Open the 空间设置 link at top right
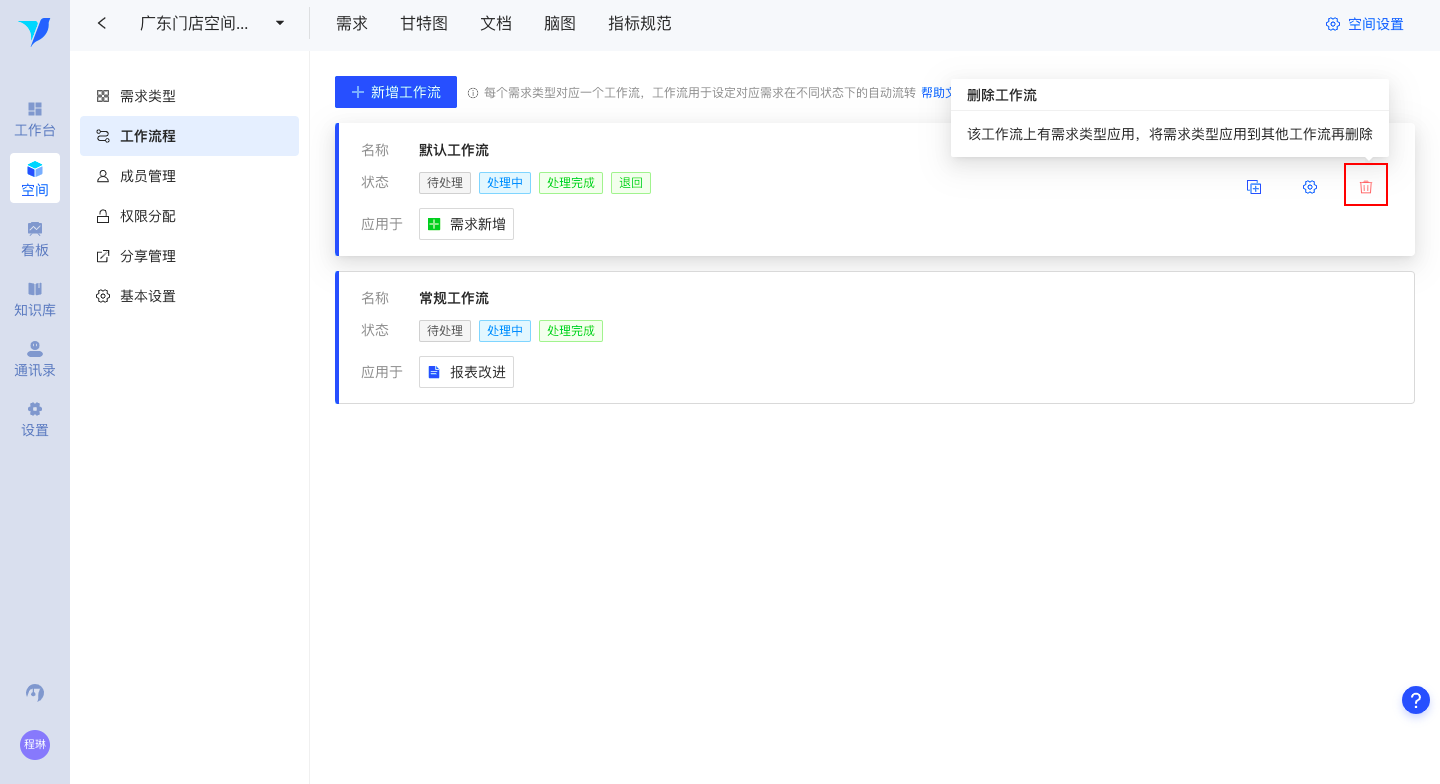1440x784 pixels. click(1365, 24)
